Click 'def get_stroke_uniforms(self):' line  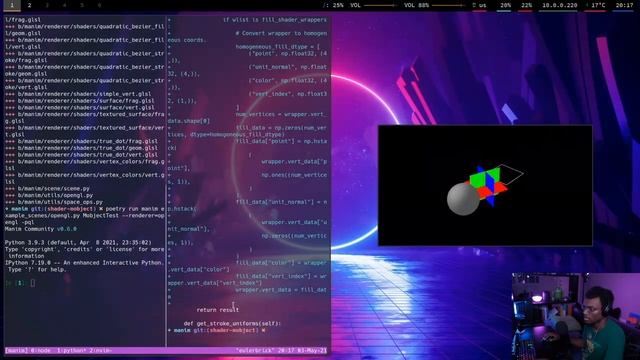pos(232,323)
